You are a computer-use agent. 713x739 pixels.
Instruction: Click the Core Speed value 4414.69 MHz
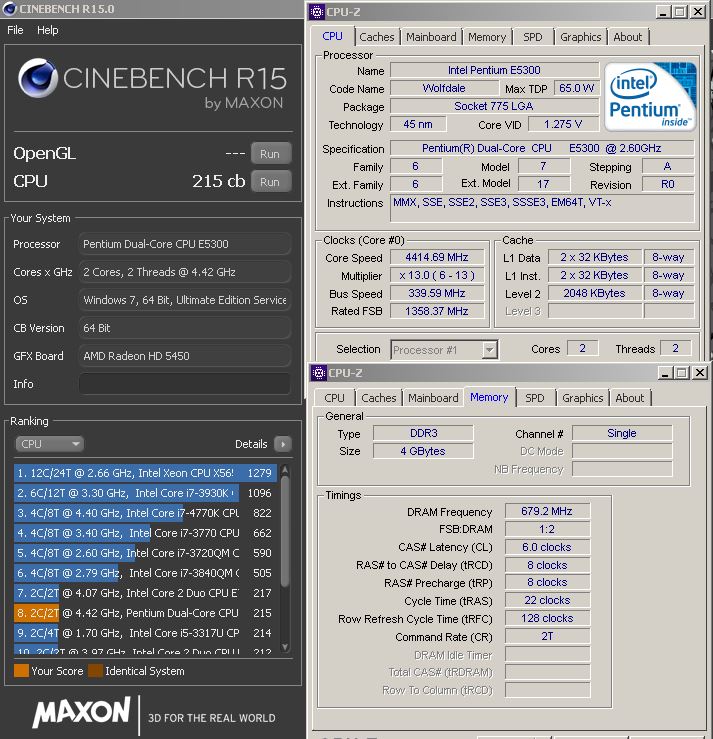(x=437, y=257)
